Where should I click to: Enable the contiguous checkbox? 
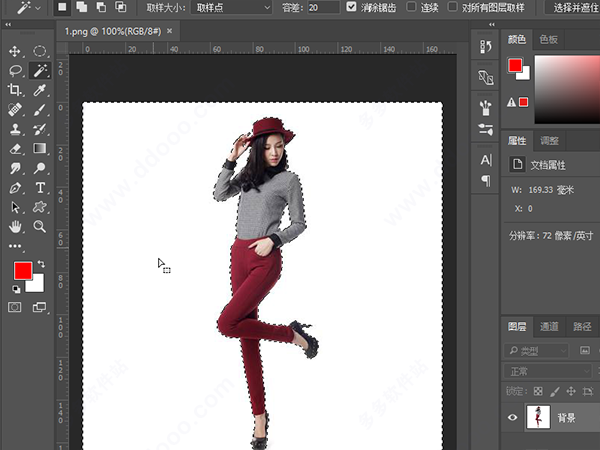point(411,7)
